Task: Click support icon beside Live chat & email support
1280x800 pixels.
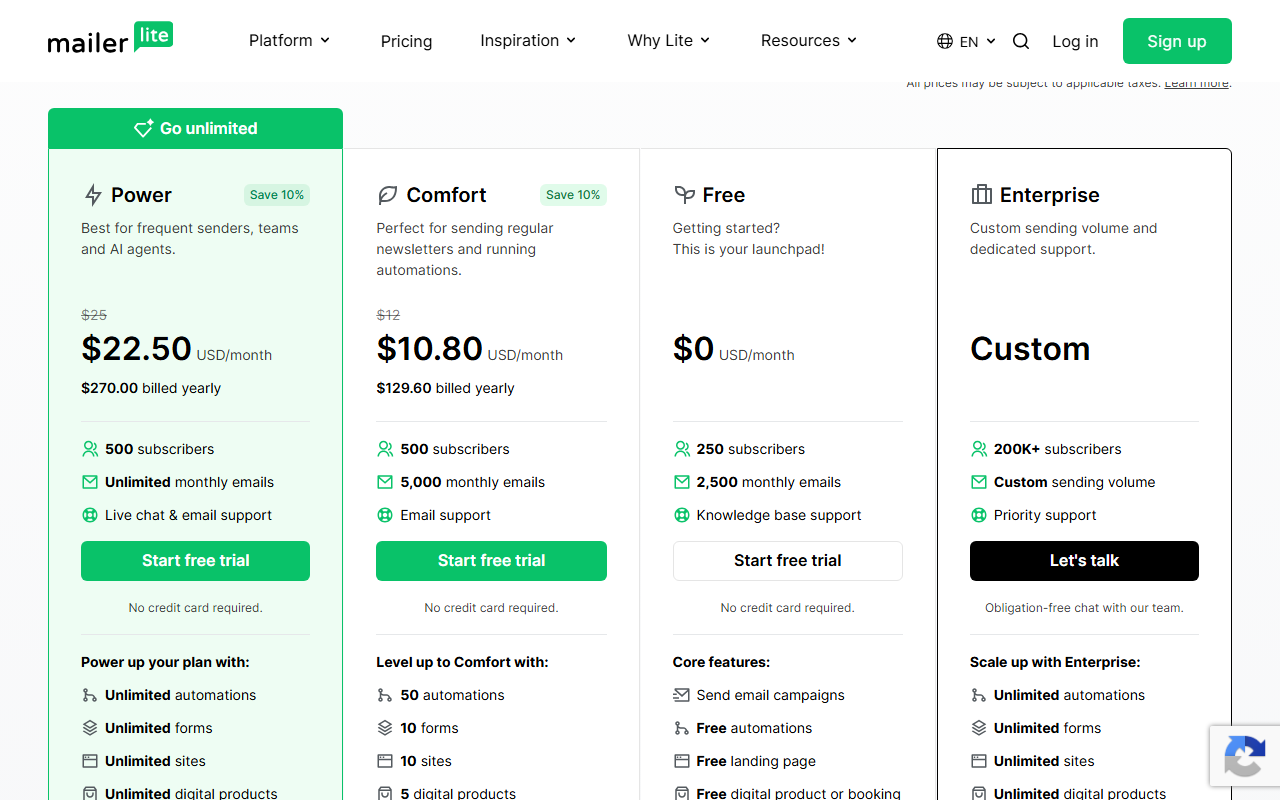Action: click(90, 515)
